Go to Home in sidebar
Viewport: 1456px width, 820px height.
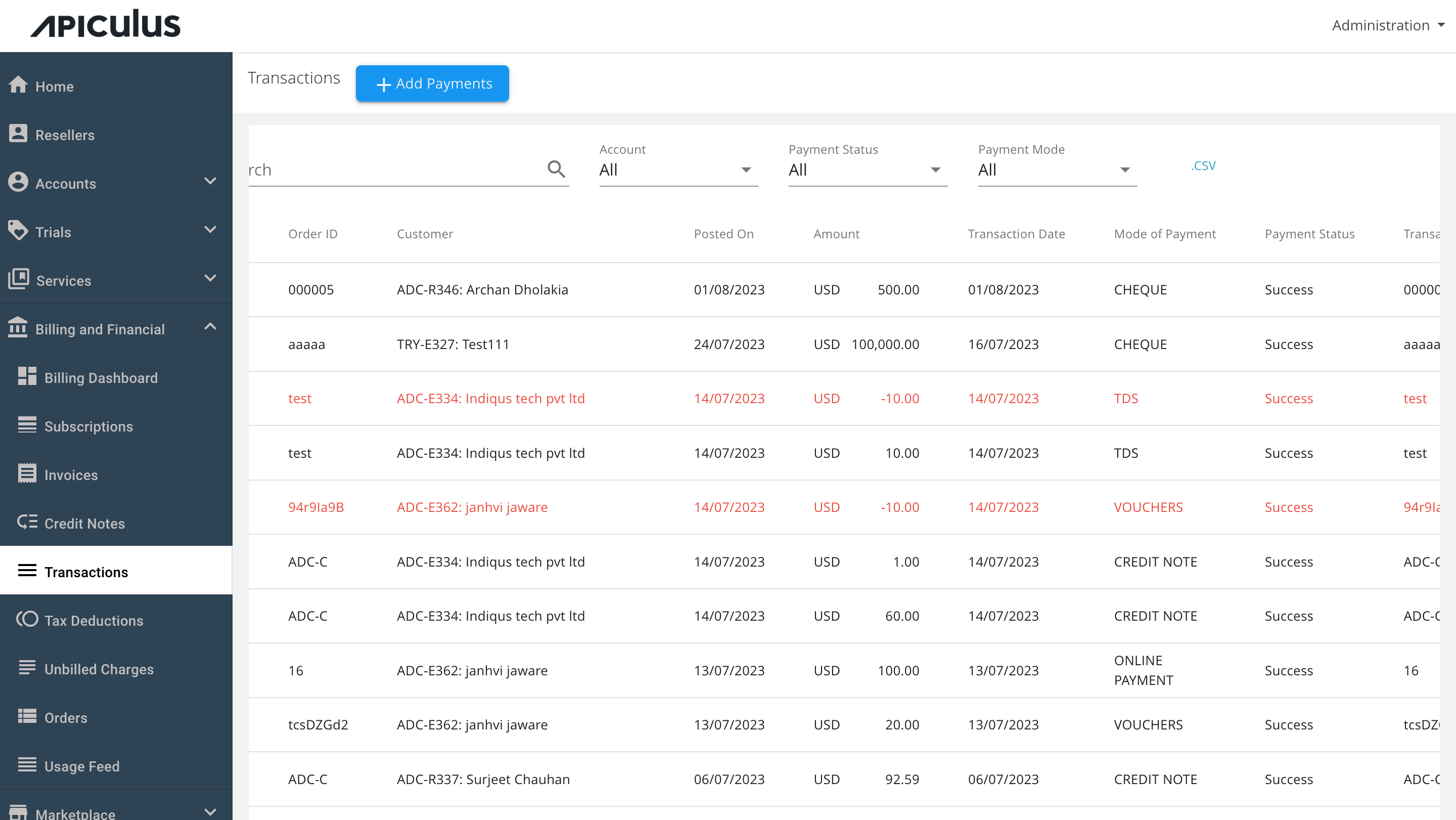(116, 86)
